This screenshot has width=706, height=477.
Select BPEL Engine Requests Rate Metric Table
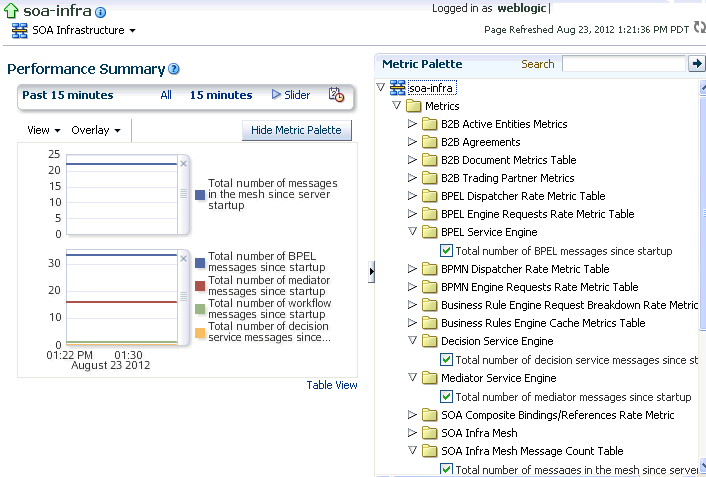coord(538,214)
